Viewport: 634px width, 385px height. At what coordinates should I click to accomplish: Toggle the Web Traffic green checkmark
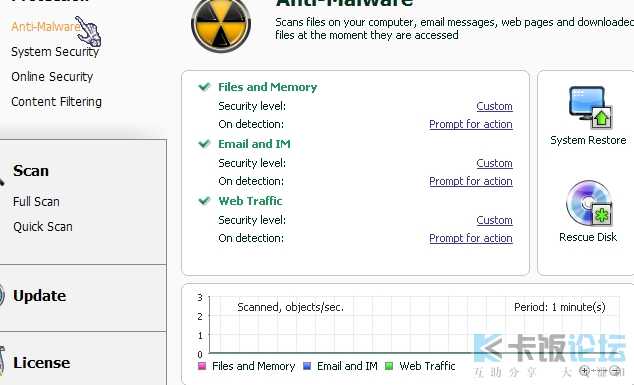[x=204, y=201]
